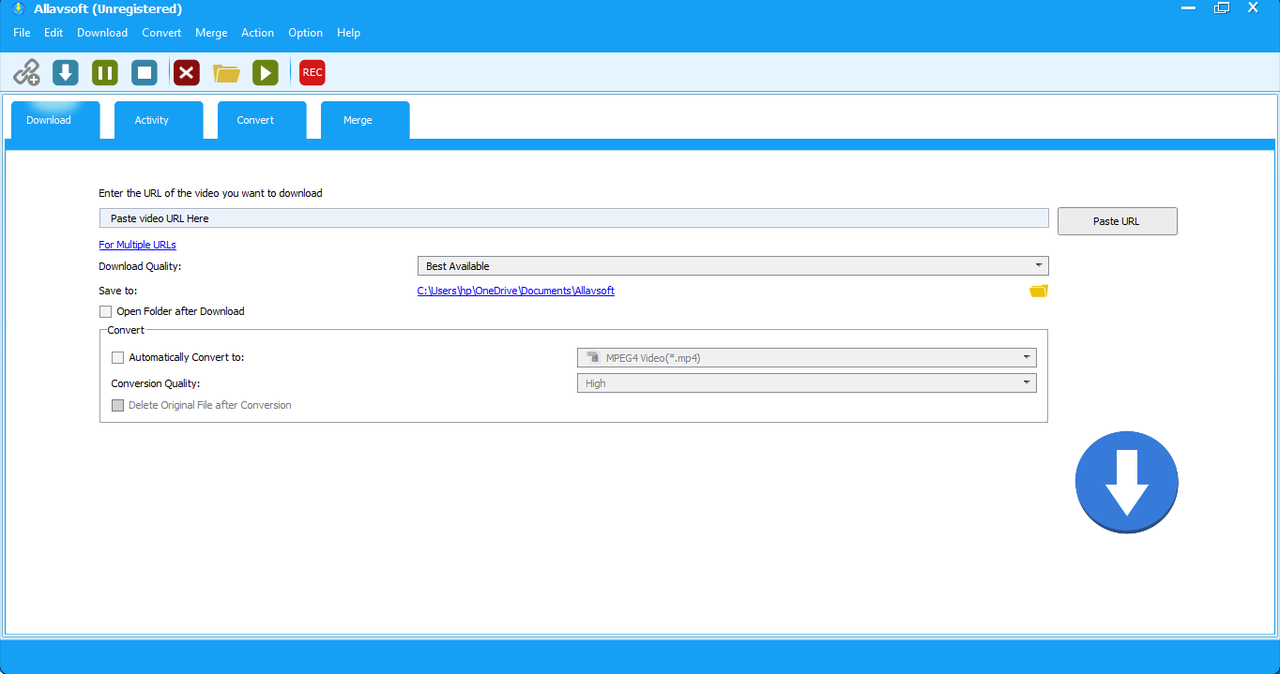Viewport: 1280px width, 674px height.
Task: Switch to the Download tab
Action: 55,120
